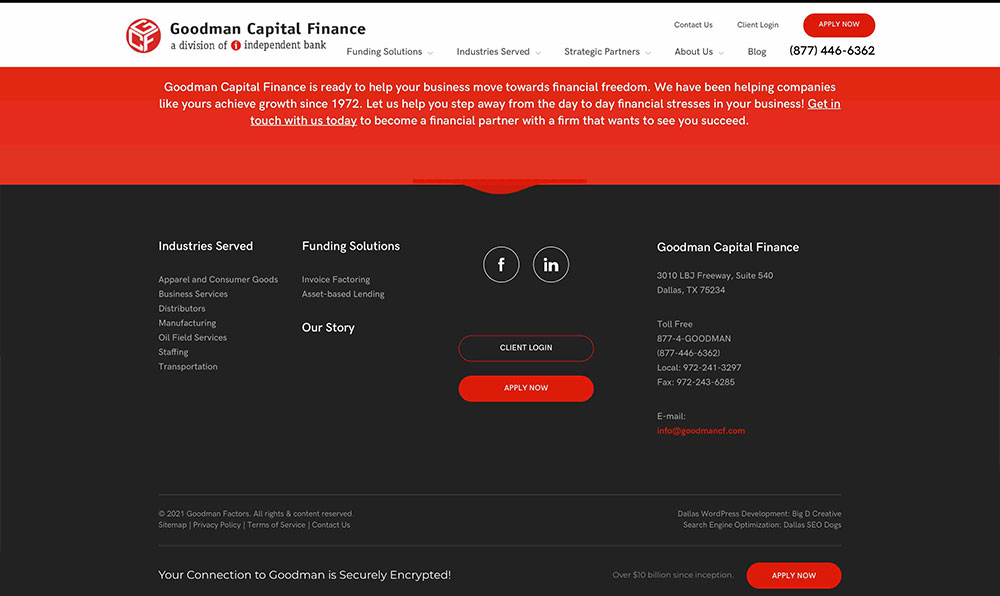Click the Our Story footer heading
Screen dimensions: 1000x596
coord(328,328)
